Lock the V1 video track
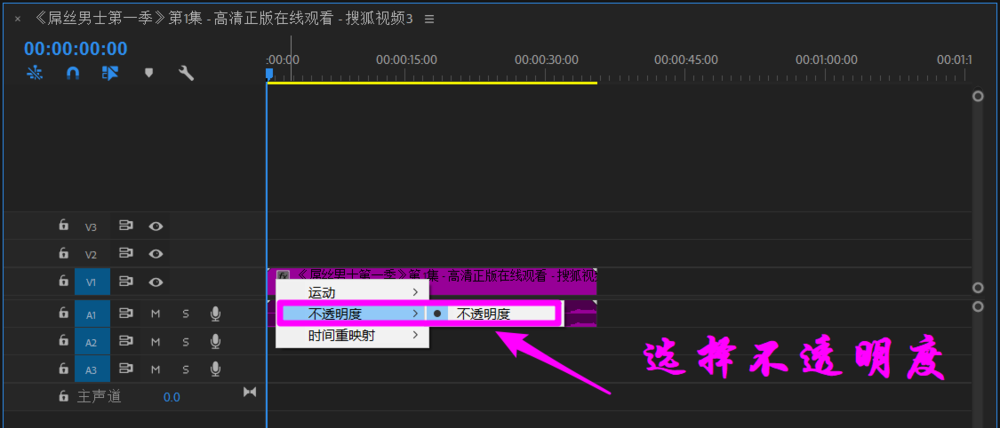The image size is (1000, 428). tap(63, 281)
